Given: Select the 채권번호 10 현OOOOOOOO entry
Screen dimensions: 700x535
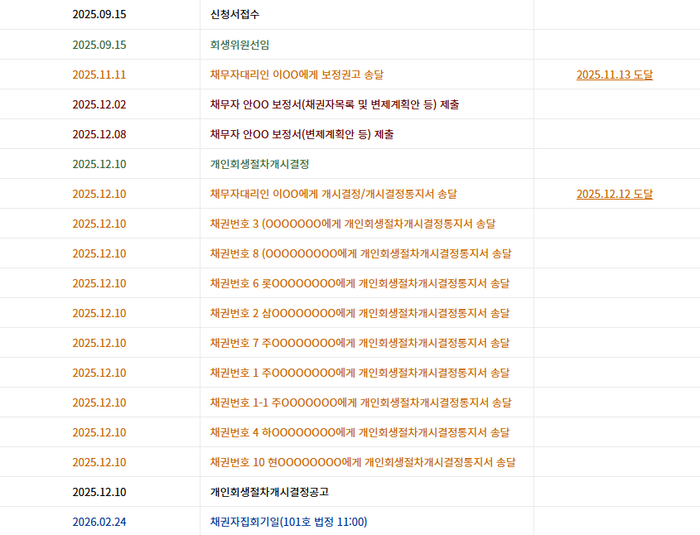Looking at the screenshot, I should 362,462.
